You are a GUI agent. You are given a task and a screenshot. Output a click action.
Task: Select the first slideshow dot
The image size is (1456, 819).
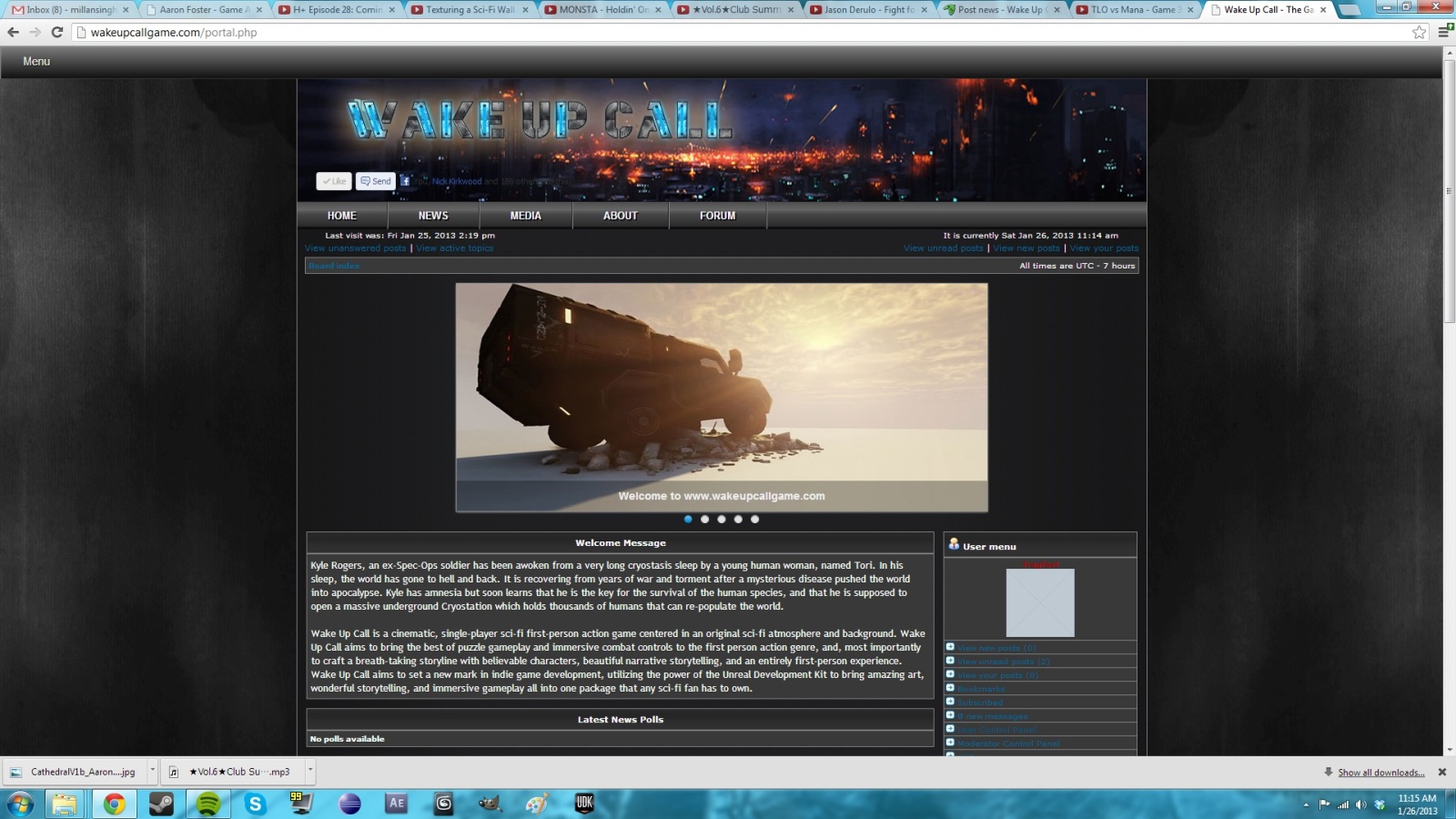coord(688,519)
